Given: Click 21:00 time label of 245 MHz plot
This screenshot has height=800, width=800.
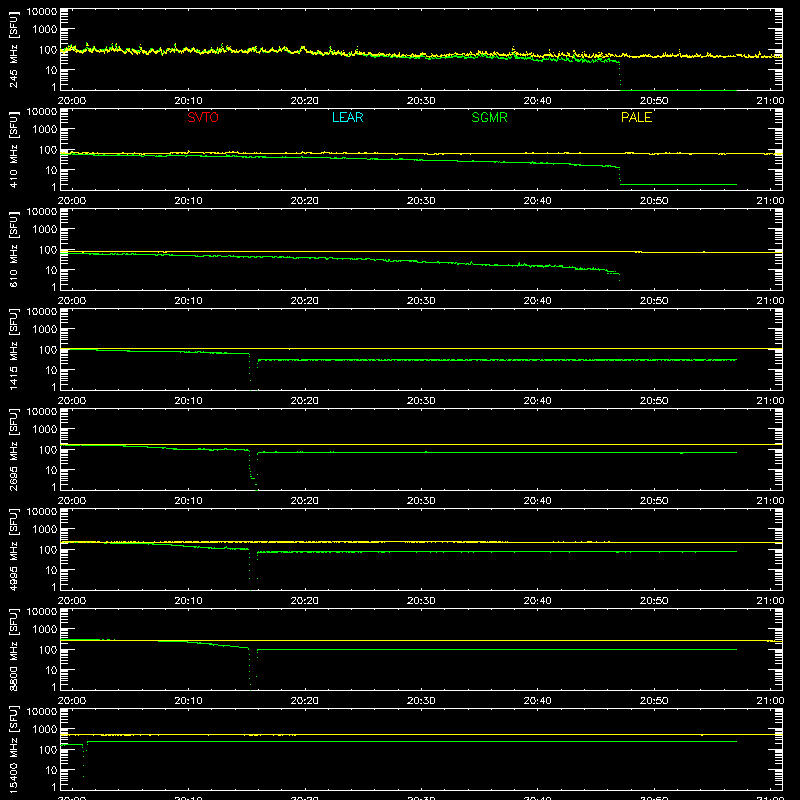Looking at the screenshot, I should 770,101.
